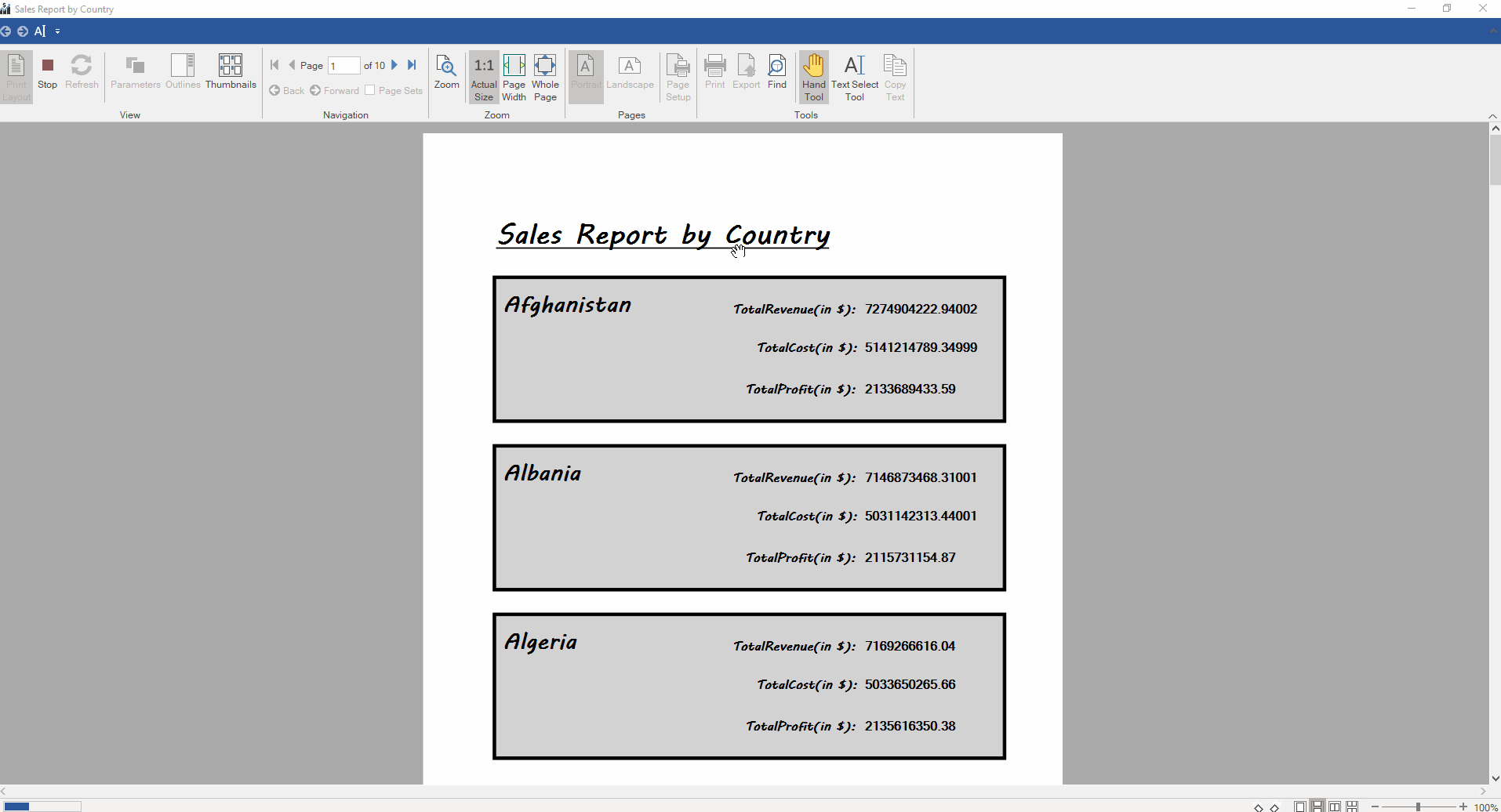The width and height of the screenshot is (1501, 812).
Task: Toggle Actual Size 1:1 zoom
Action: [x=484, y=78]
